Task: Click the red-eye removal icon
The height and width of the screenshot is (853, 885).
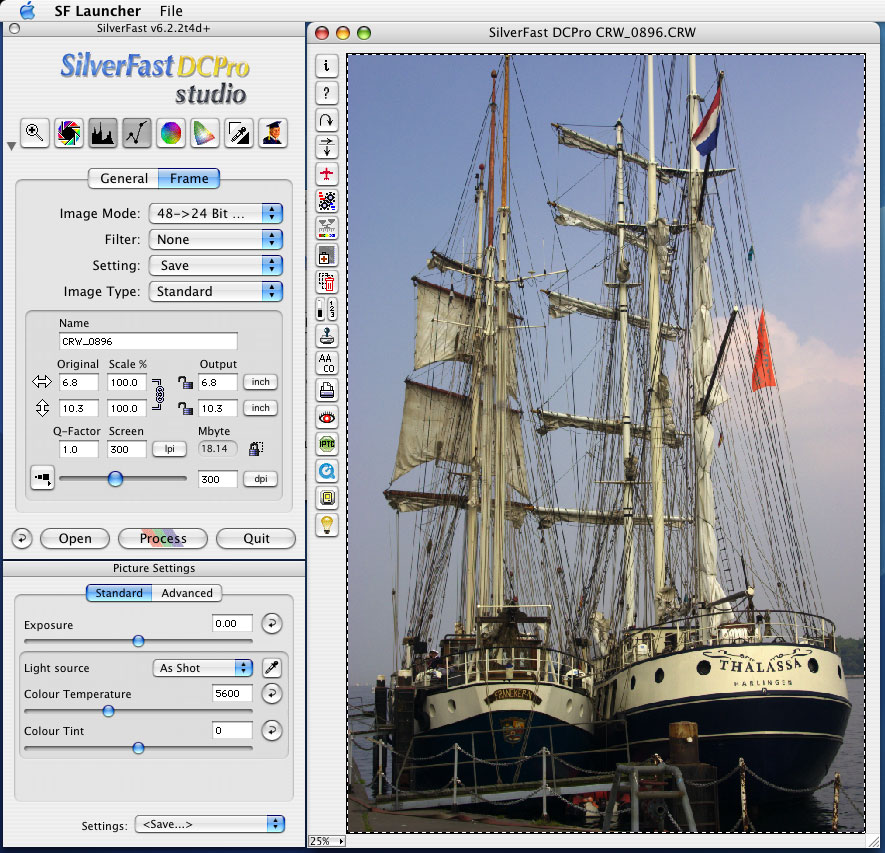Action: 327,417
